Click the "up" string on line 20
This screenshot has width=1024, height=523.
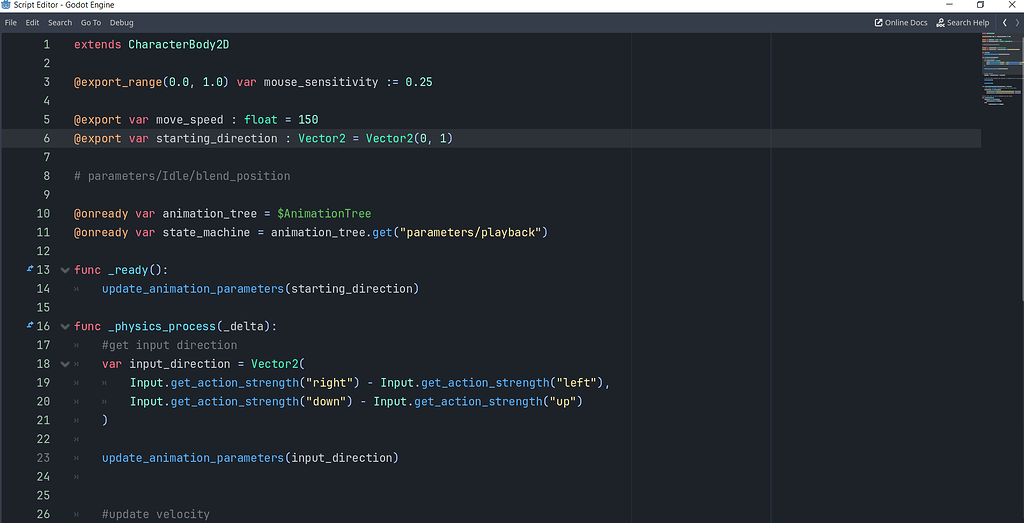click(x=562, y=402)
